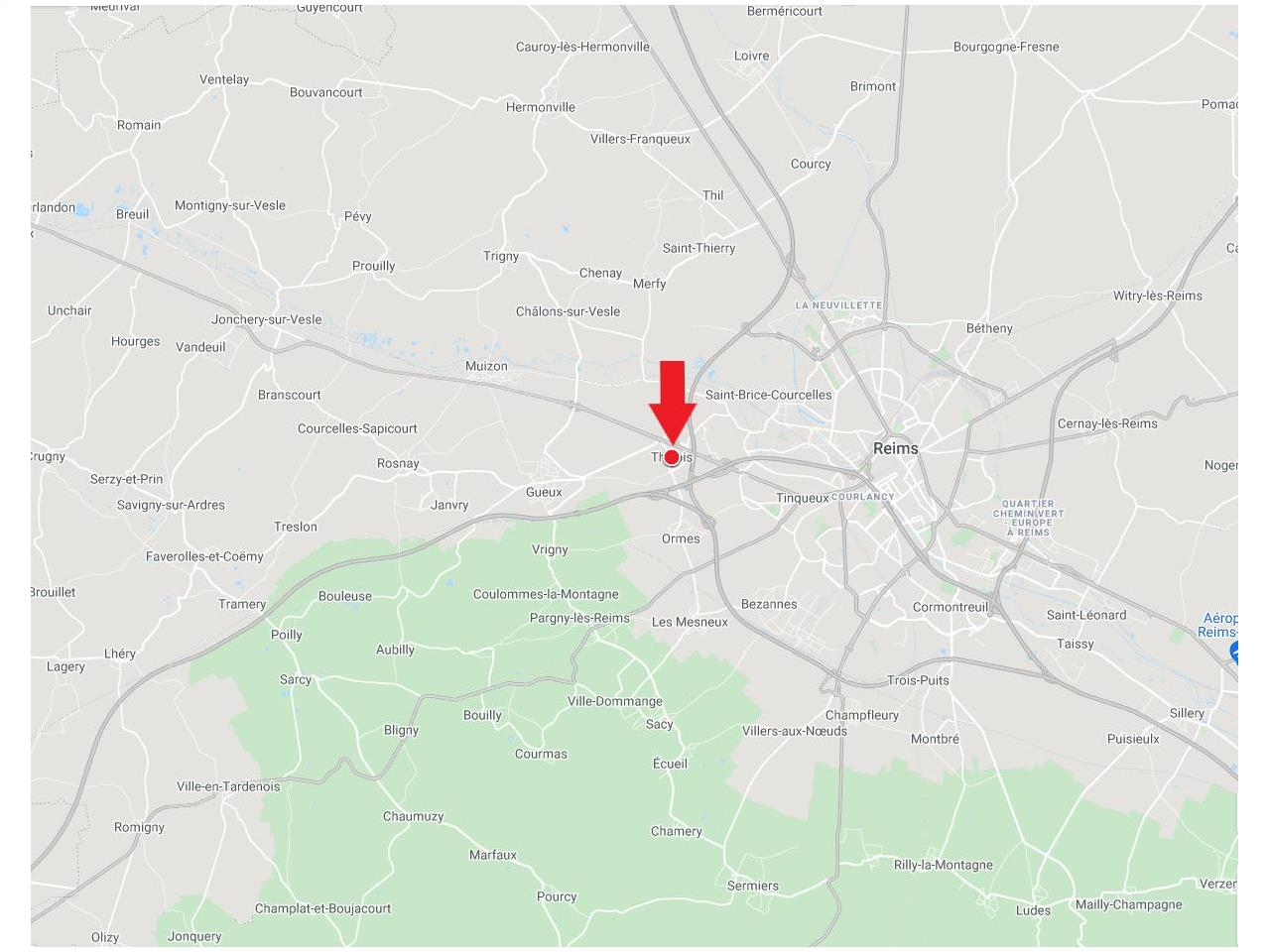1270x952 pixels.
Task: Click the blue airport icon near Aéroport Reims
Action: click(1235, 652)
